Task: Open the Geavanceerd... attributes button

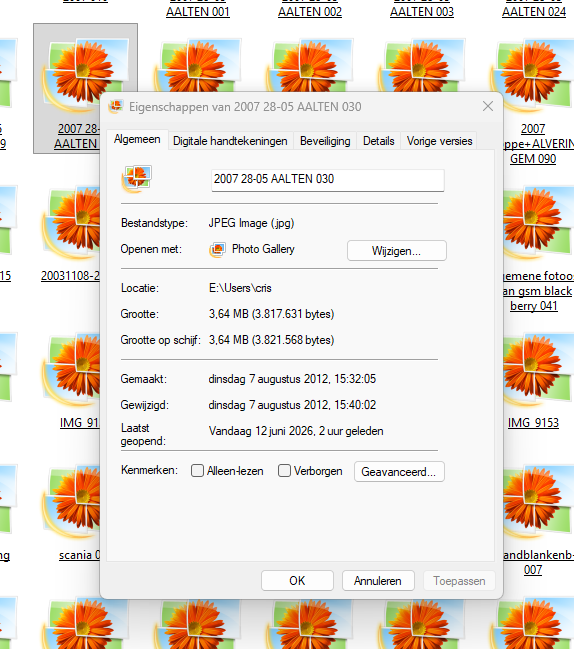Action: [x=399, y=472]
